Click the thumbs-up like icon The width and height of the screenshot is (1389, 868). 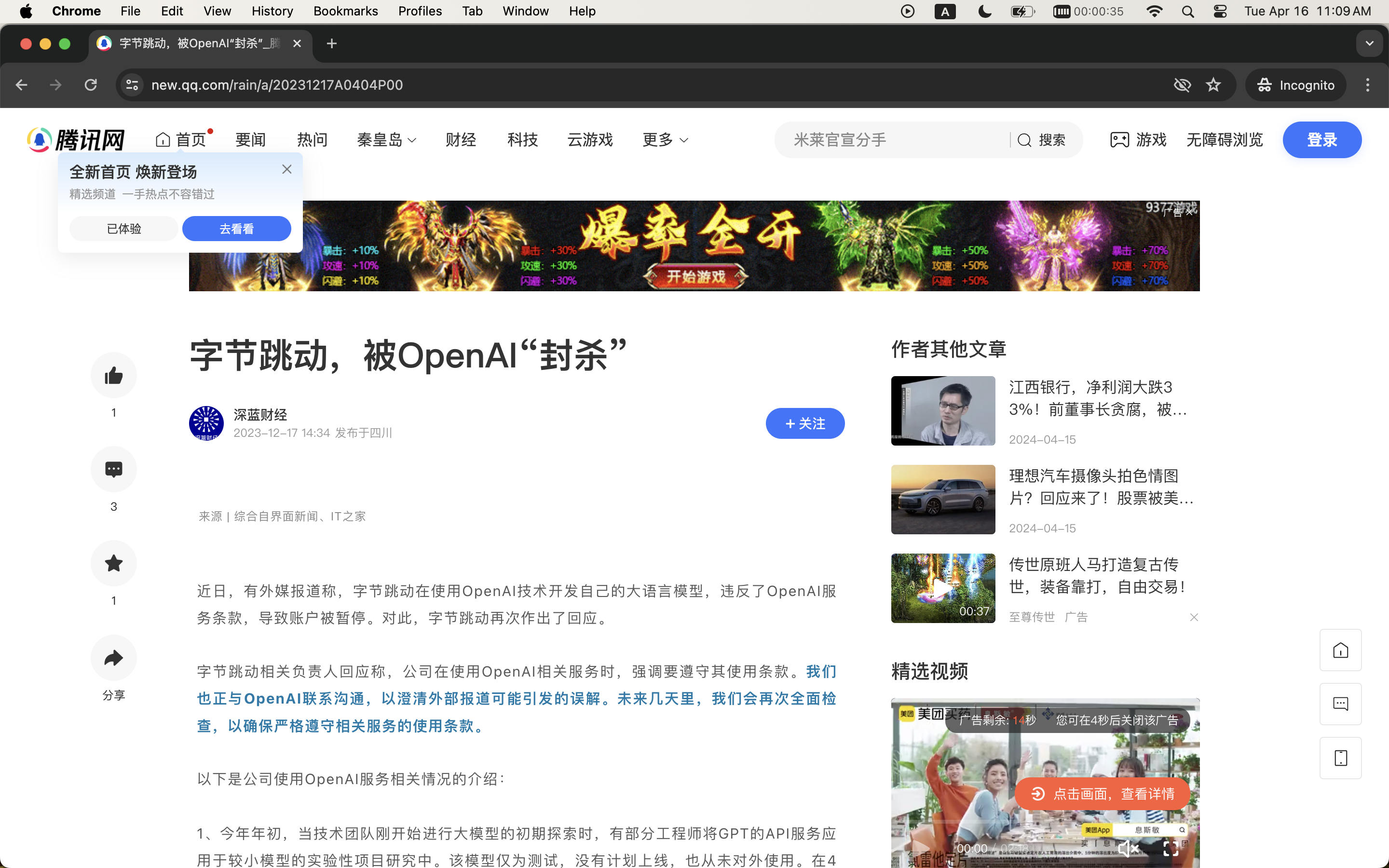coord(114,376)
